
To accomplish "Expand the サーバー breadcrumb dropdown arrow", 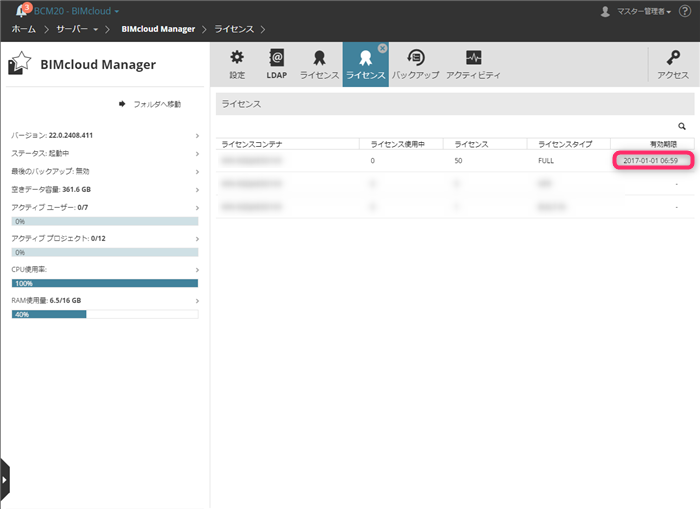I will (96, 29).
